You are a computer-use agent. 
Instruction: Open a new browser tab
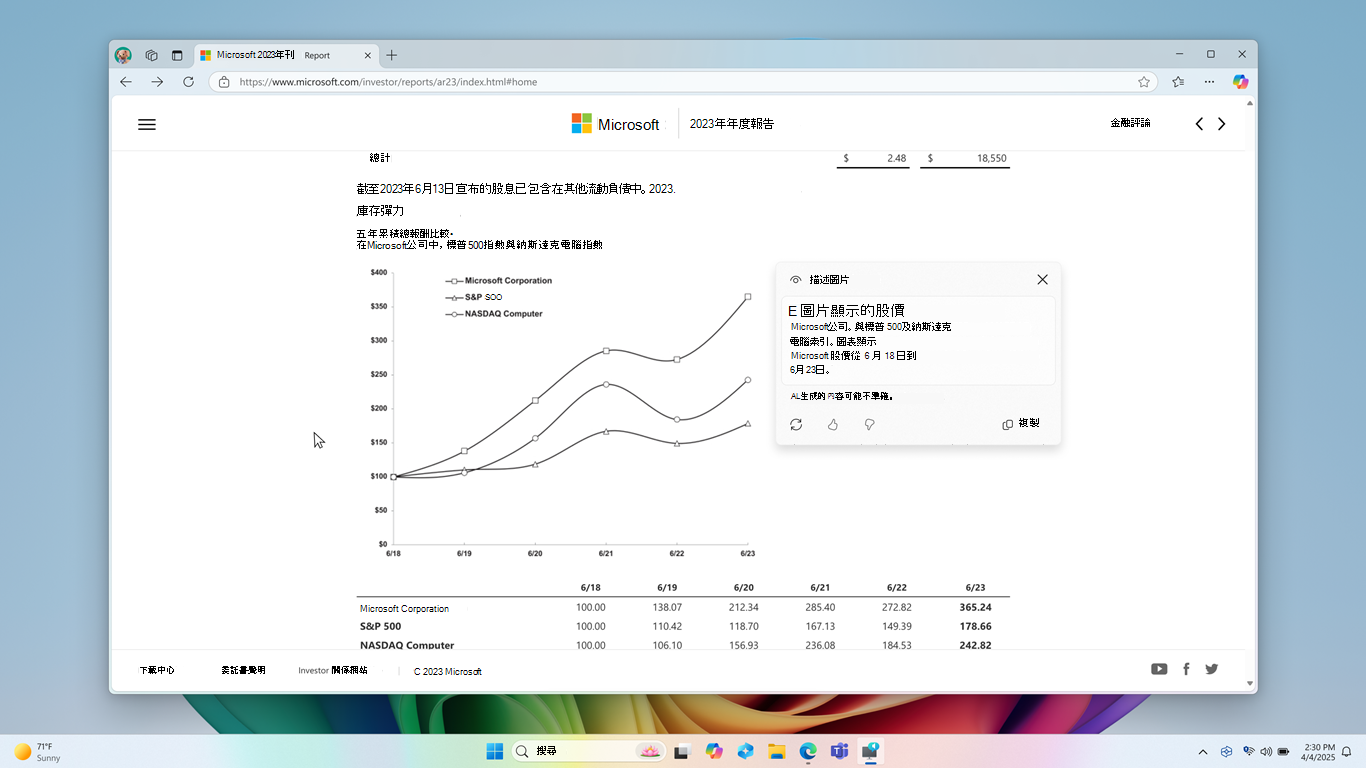(x=392, y=55)
